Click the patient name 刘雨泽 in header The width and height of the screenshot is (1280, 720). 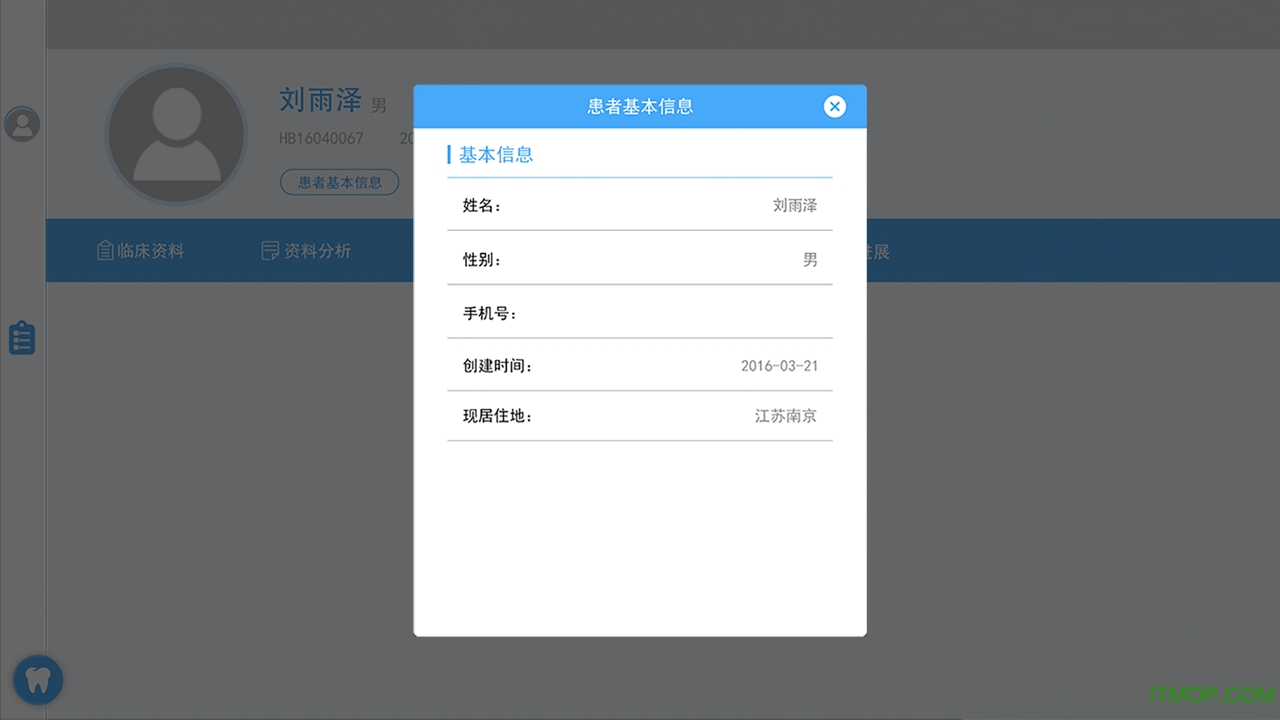coord(320,100)
